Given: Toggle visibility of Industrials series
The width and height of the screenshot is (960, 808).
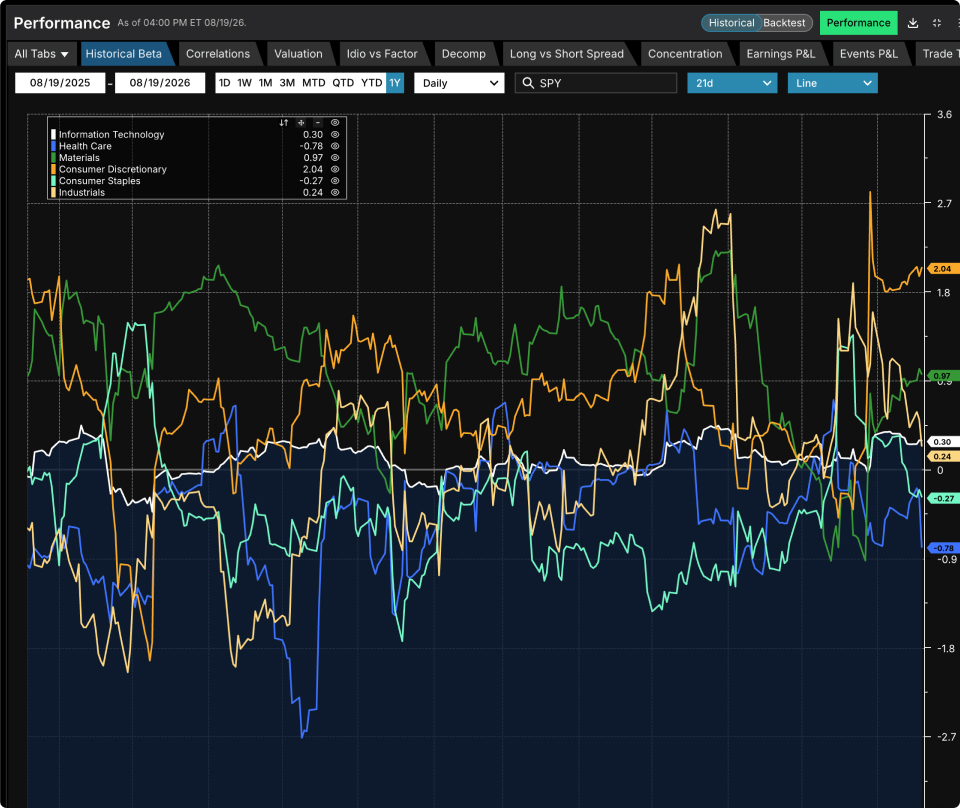Looking at the screenshot, I should coord(335,192).
